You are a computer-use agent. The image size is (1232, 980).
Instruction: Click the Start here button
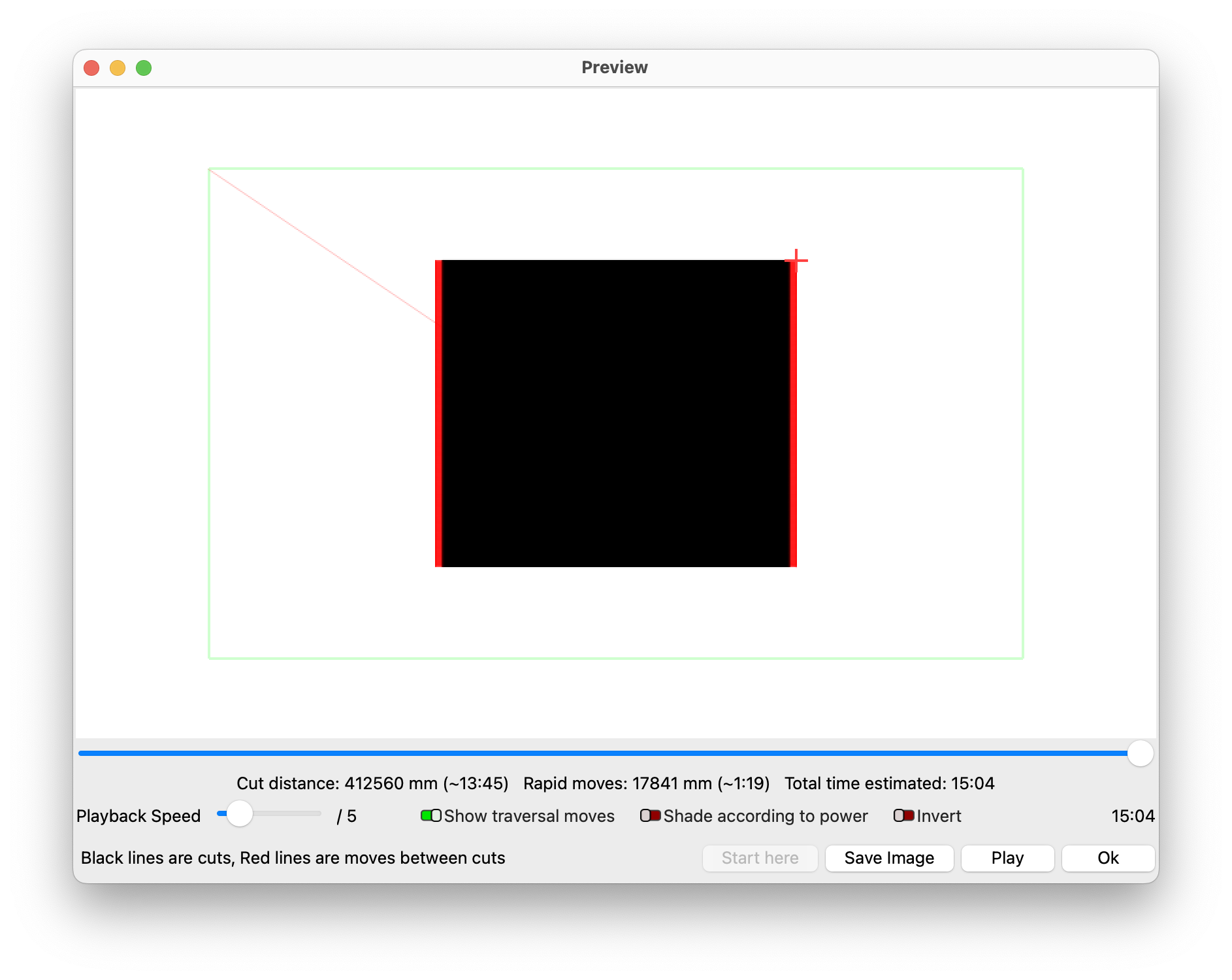(760, 858)
